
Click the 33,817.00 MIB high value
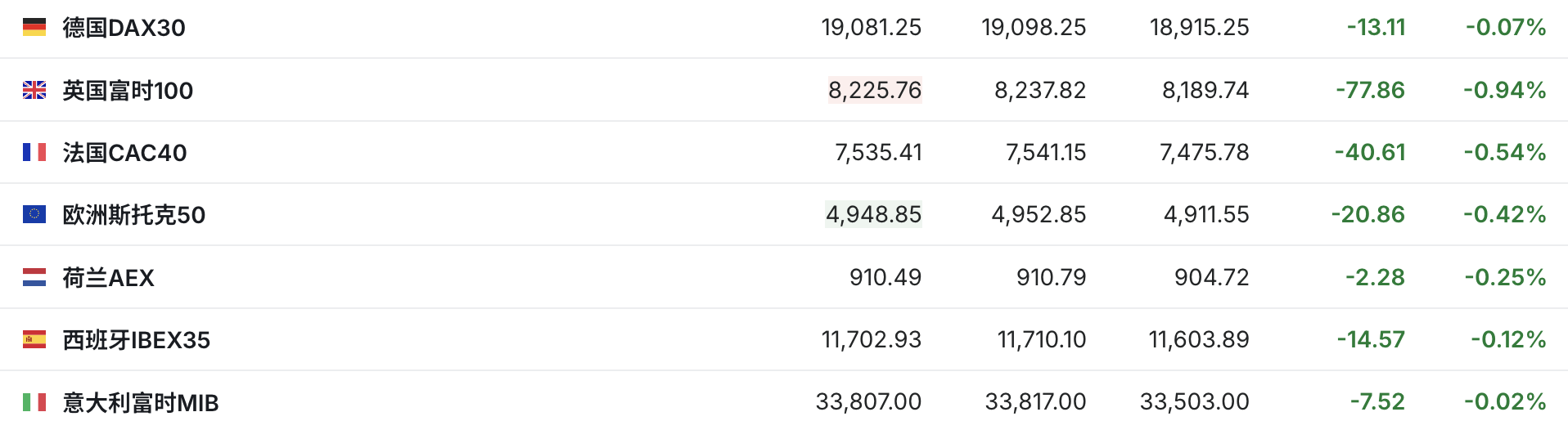click(x=1035, y=401)
